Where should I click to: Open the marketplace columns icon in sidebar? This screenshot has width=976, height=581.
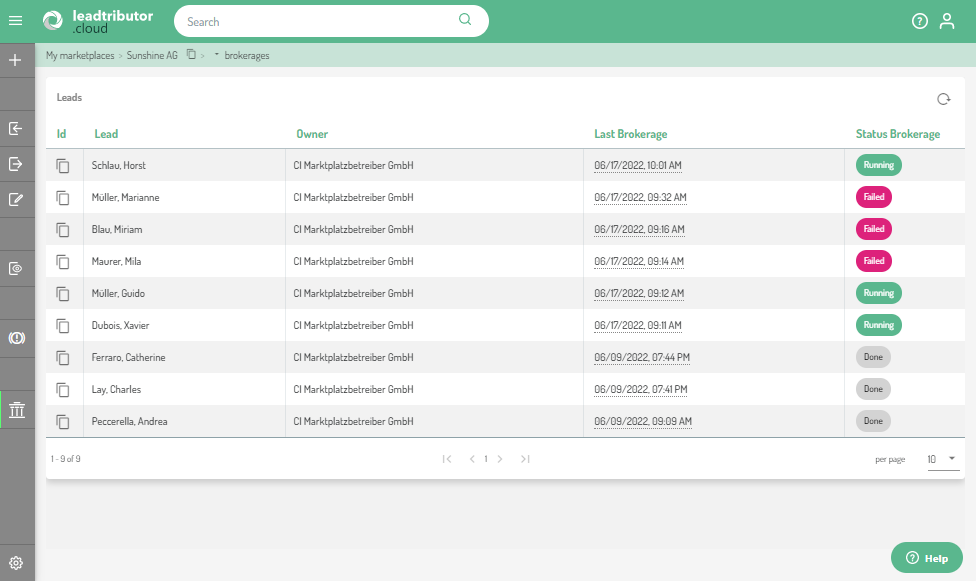[16, 410]
